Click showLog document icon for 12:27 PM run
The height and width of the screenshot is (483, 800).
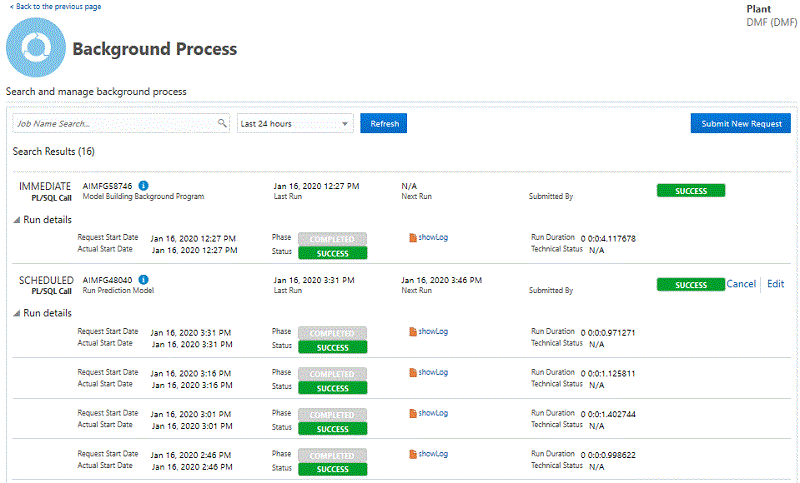tap(412, 238)
